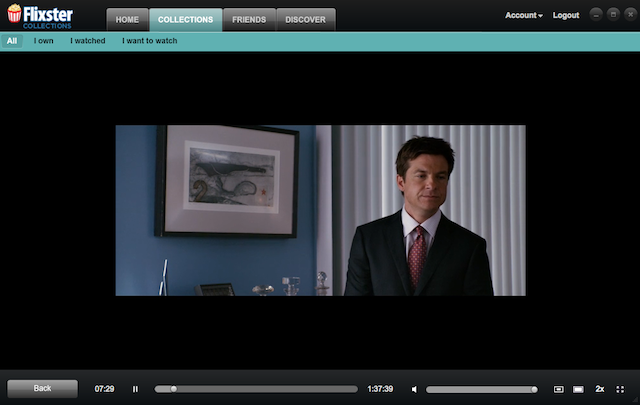
Task: Click the volume slider knob
Action: (x=534, y=389)
